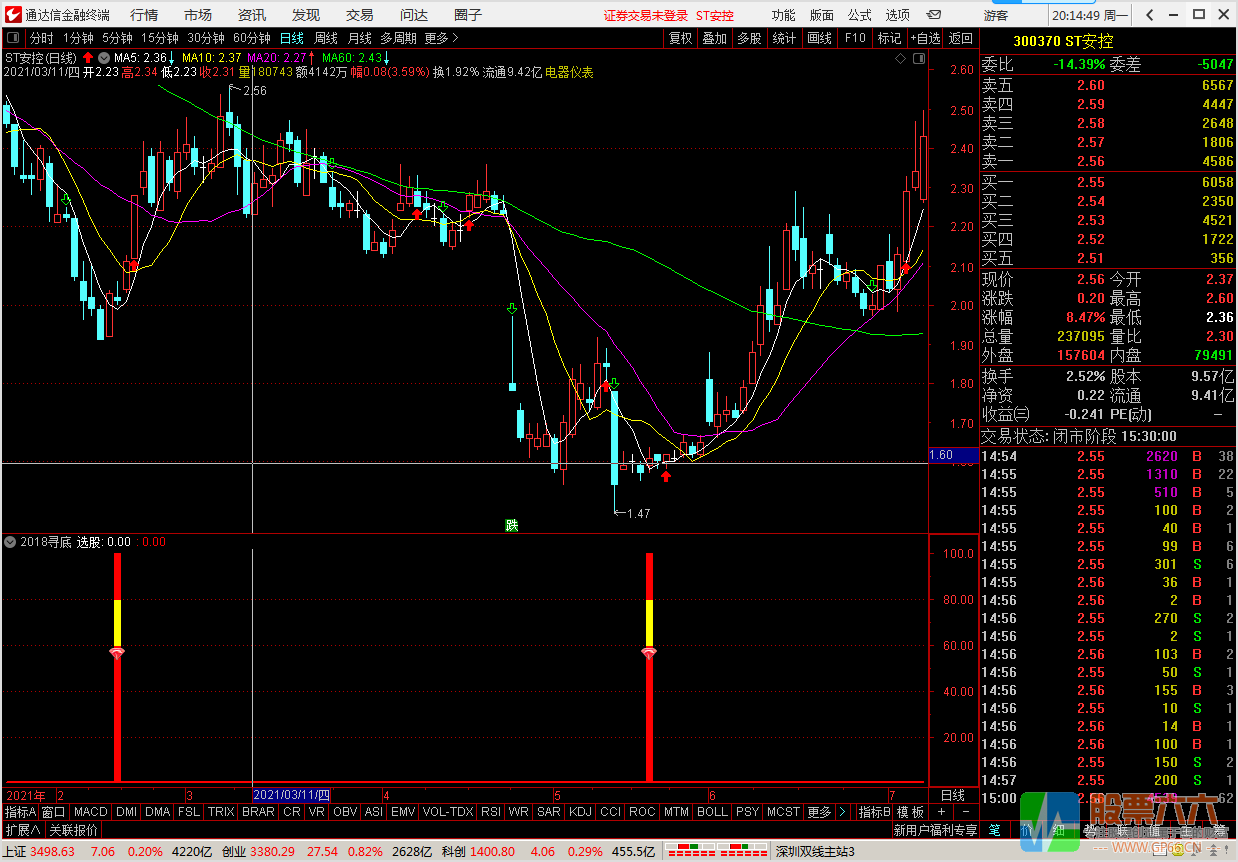Click the 新用户福利专享 promotion link
The width and height of the screenshot is (1238, 862).
pyautogui.click(x=936, y=830)
